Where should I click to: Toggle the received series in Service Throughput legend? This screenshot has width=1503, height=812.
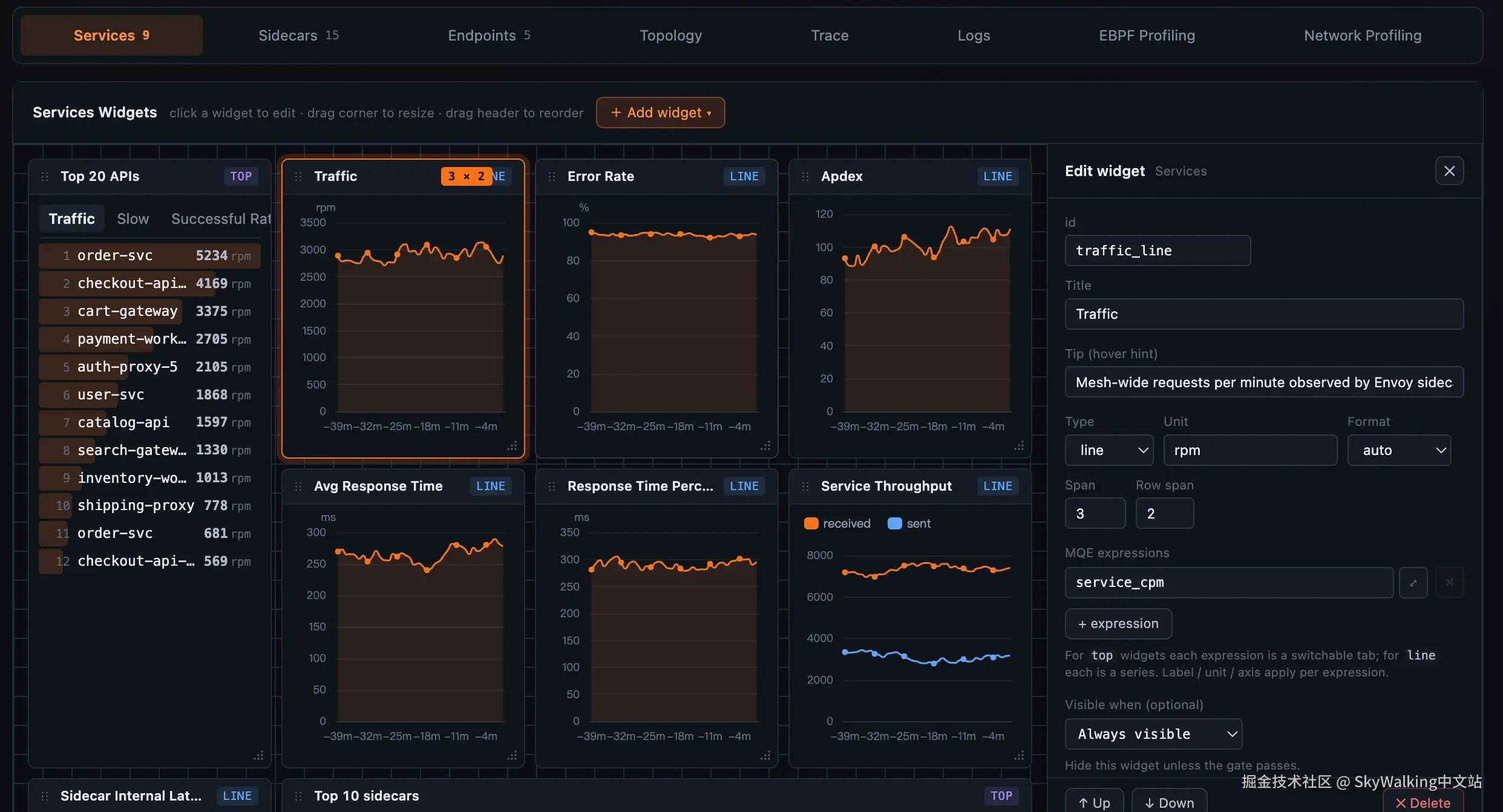(x=837, y=523)
